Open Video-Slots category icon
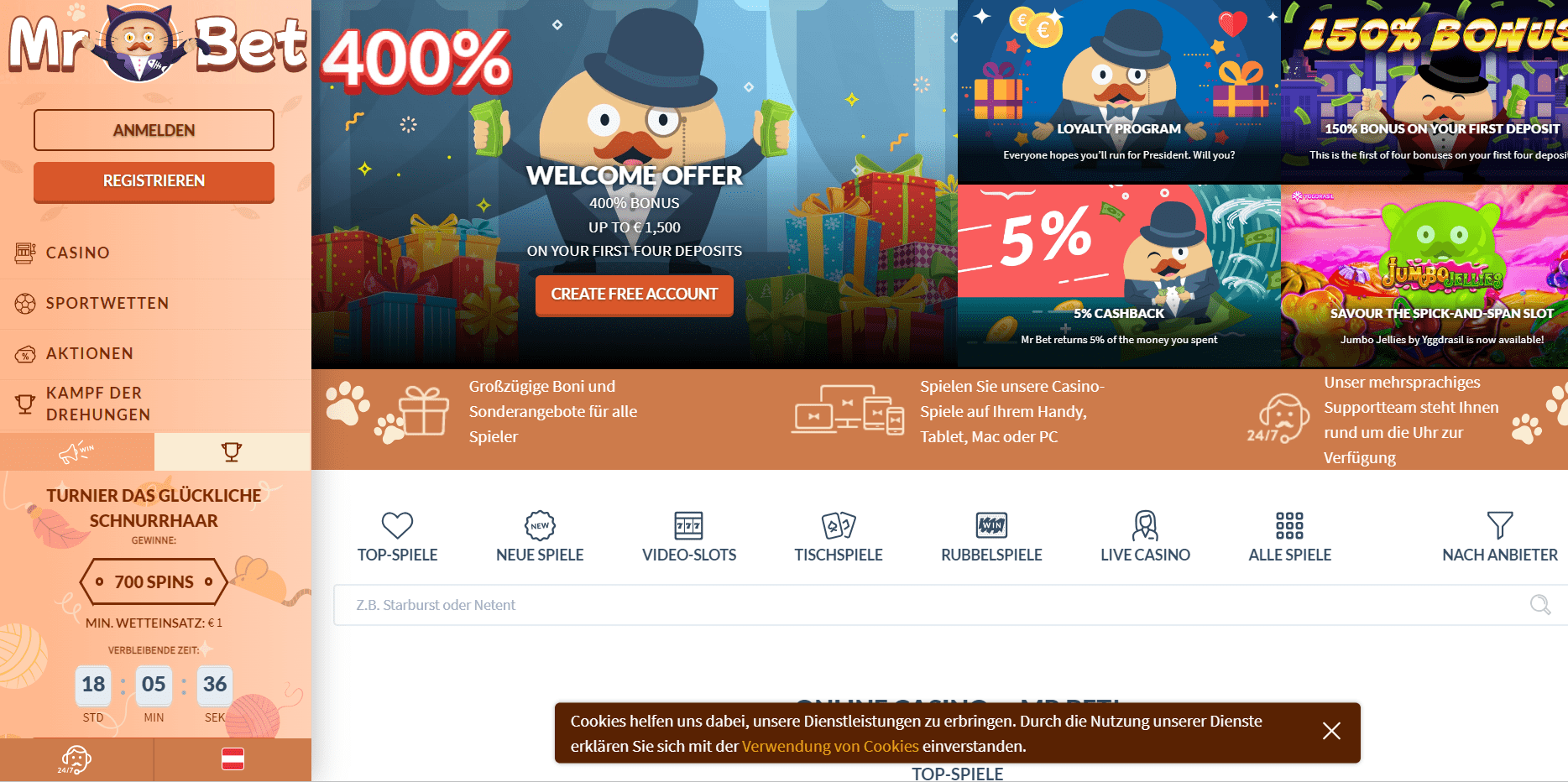The image size is (1568, 782). click(689, 526)
